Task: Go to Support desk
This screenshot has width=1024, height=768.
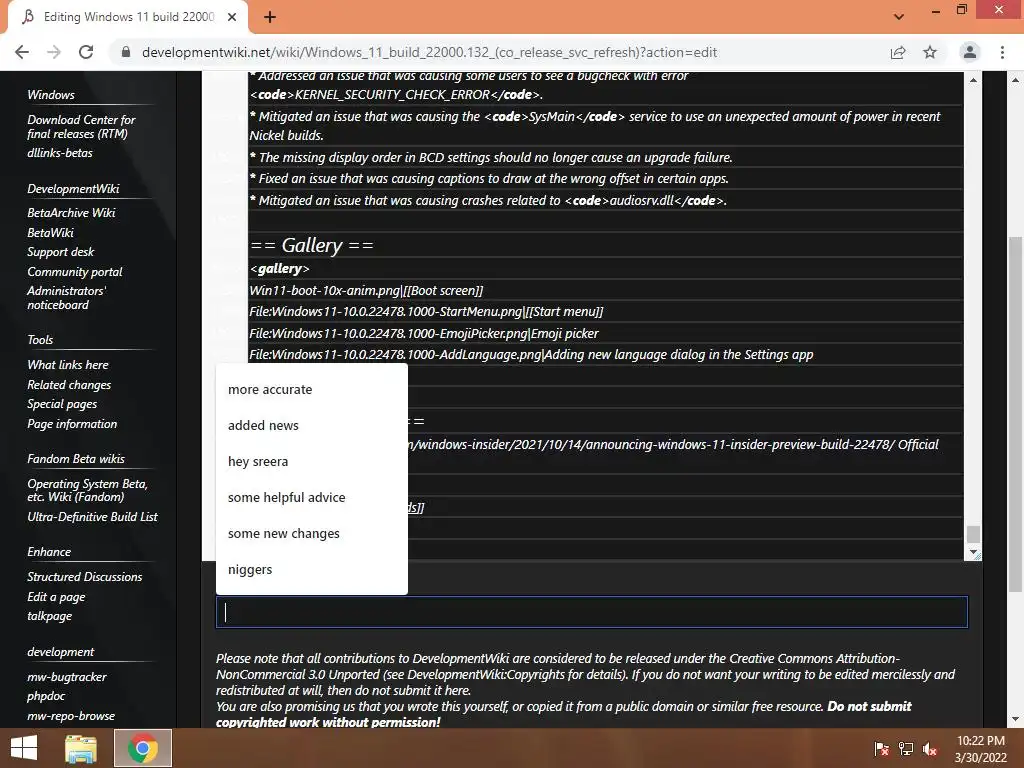Action: pos(60,252)
